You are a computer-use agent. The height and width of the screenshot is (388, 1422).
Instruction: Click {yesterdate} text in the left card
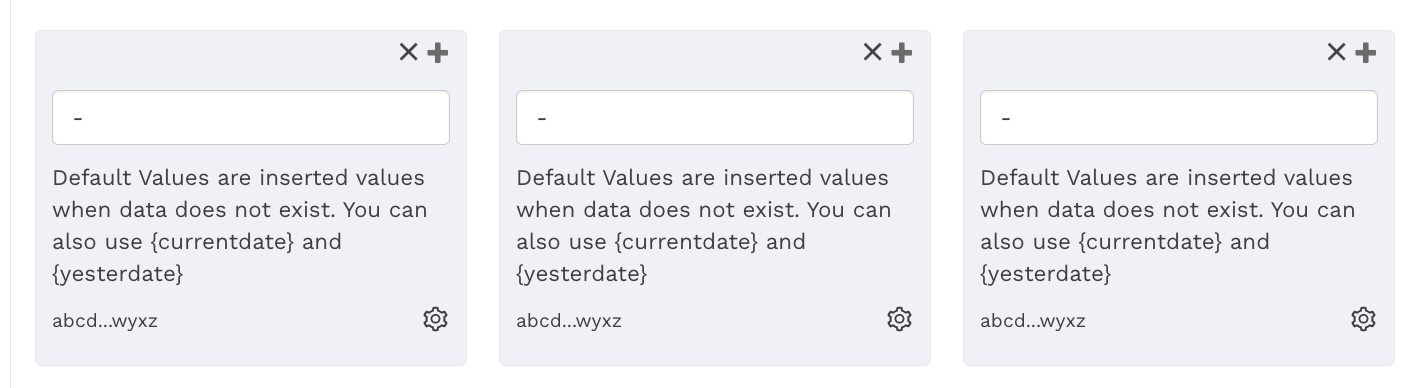[x=118, y=274]
